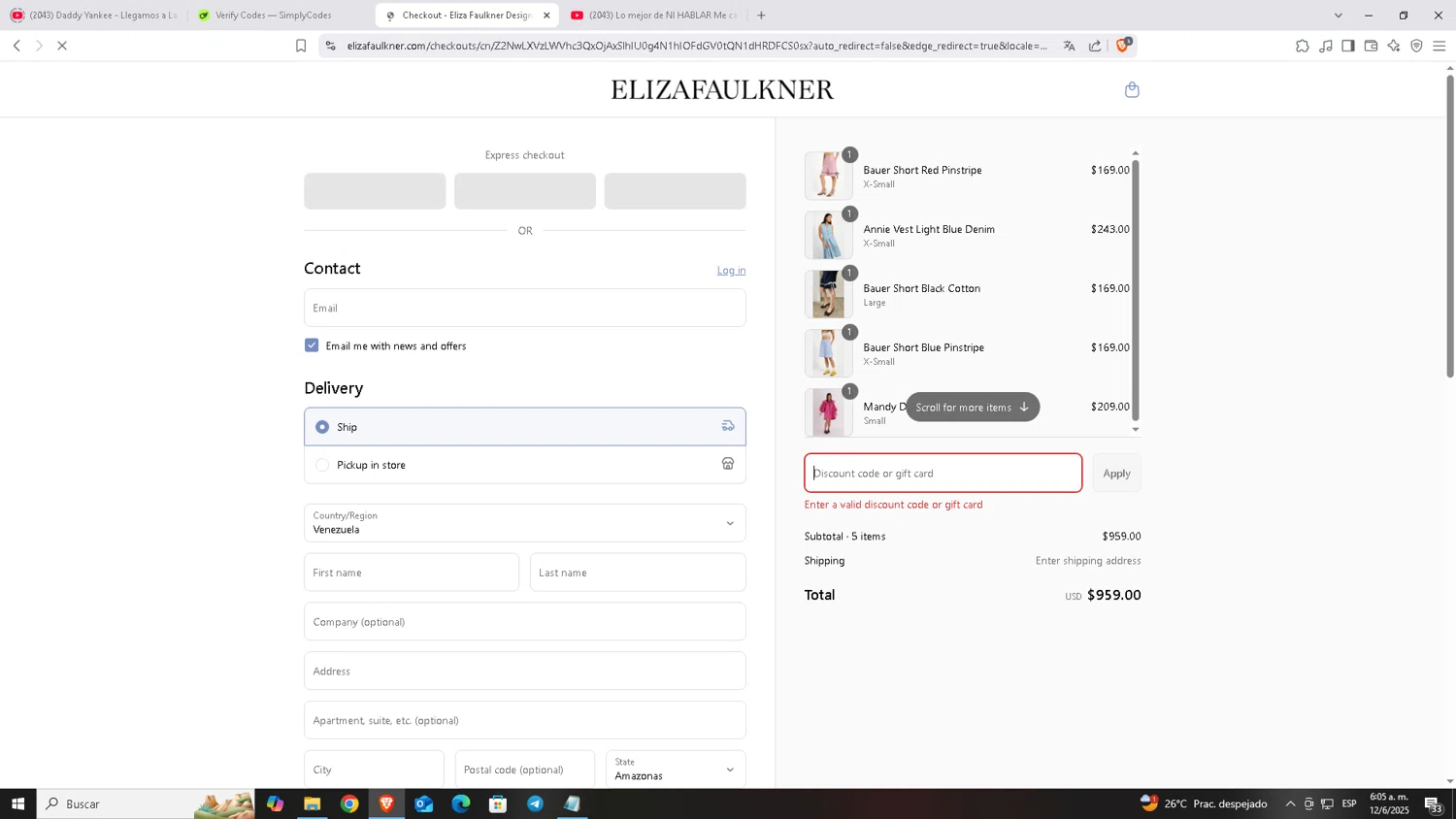Switch to Lo mejor de NI HABLAR tab
1456x819 pixels.
click(655, 16)
